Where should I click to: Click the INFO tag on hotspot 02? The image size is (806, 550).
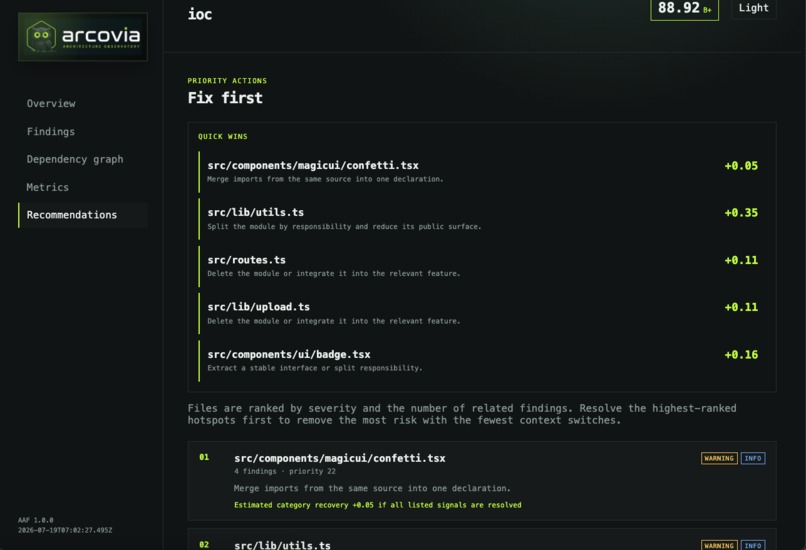tap(753, 545)
